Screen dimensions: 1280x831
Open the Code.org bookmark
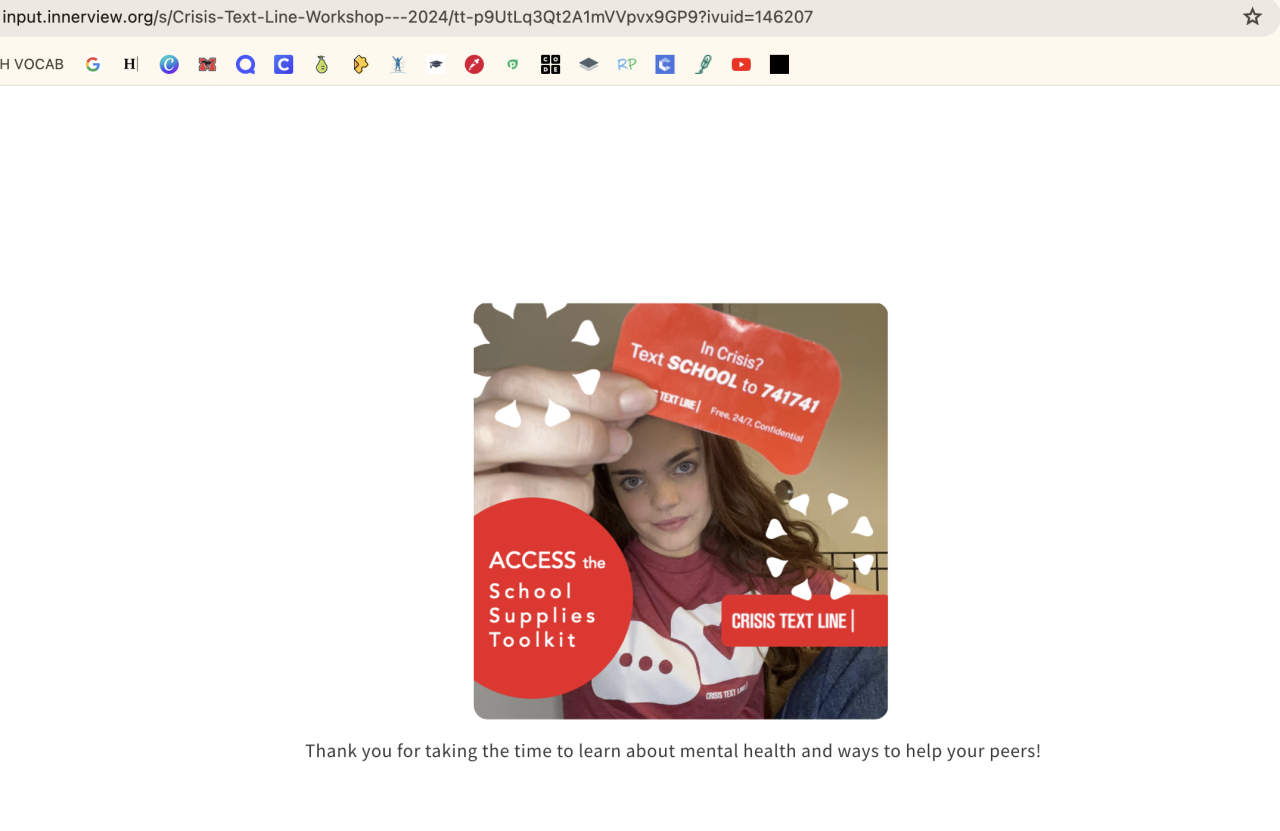pyautogui.click(x=550, y=64)
